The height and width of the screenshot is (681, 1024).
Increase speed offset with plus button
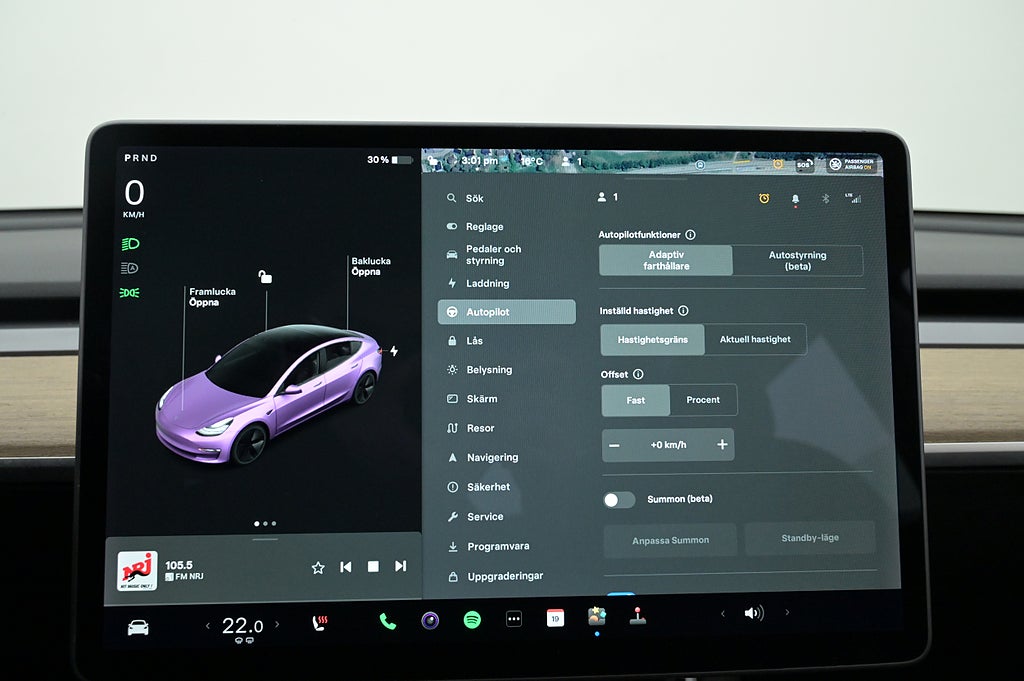click(x=722, y=445)
